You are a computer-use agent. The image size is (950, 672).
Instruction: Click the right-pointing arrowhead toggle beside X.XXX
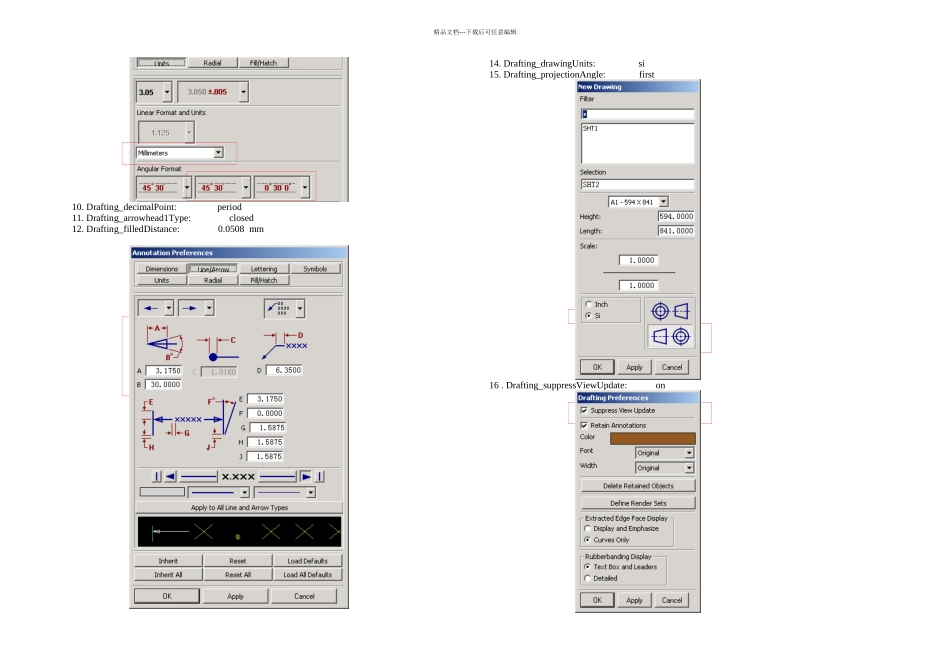pyautogui.click(x=306, y=477)
